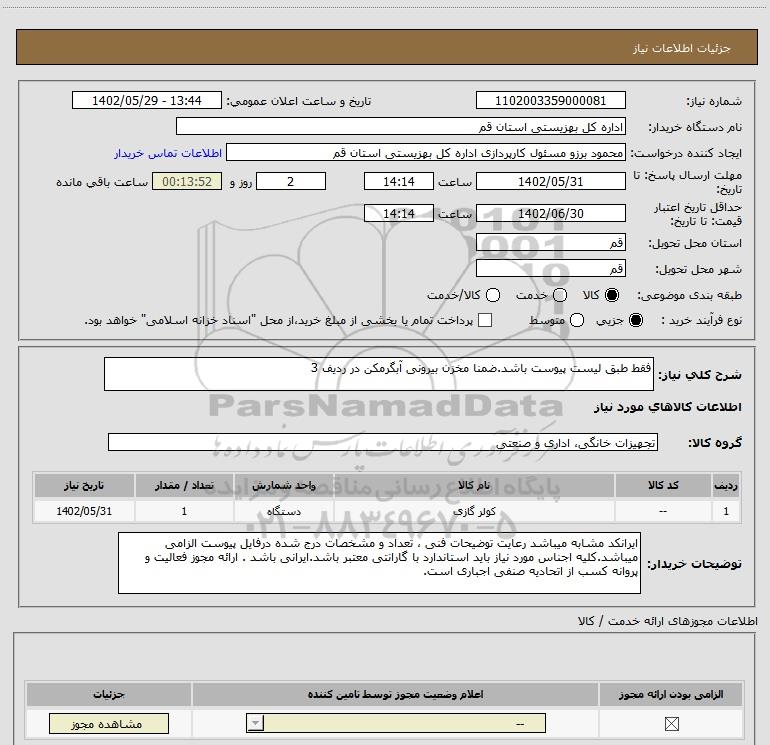Click the need date cell 1402/05/31

[x=84, y=511]
